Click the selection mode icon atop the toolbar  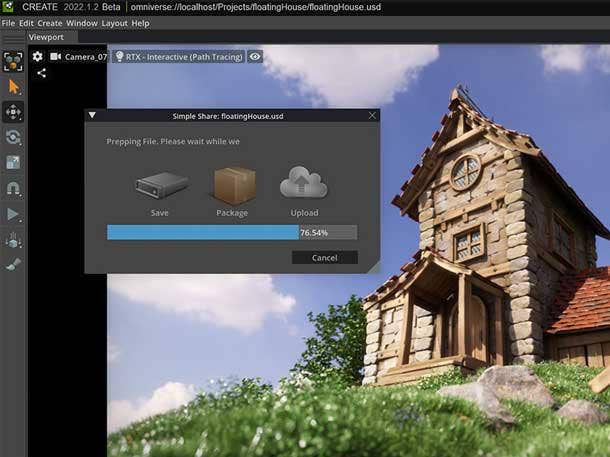13,60
